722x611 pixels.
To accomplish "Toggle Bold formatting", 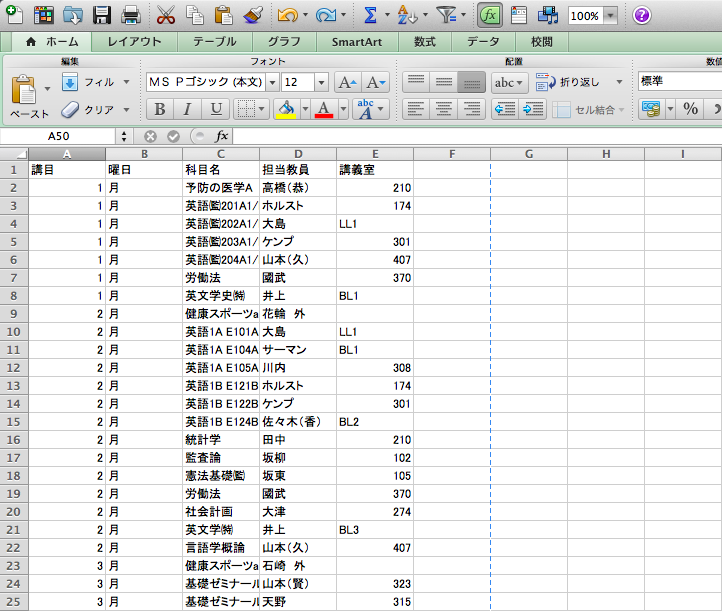I will (x=158, y=109).
